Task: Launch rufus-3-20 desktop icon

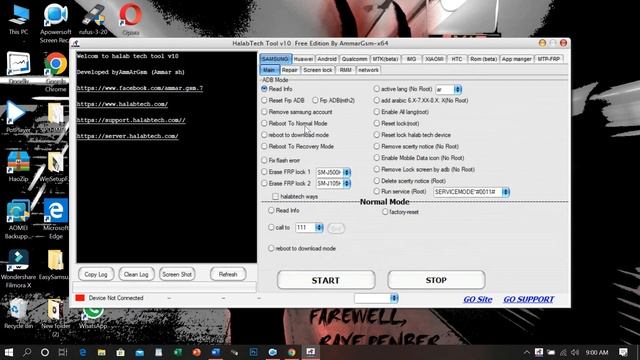Action: click(x=93, y=19)
